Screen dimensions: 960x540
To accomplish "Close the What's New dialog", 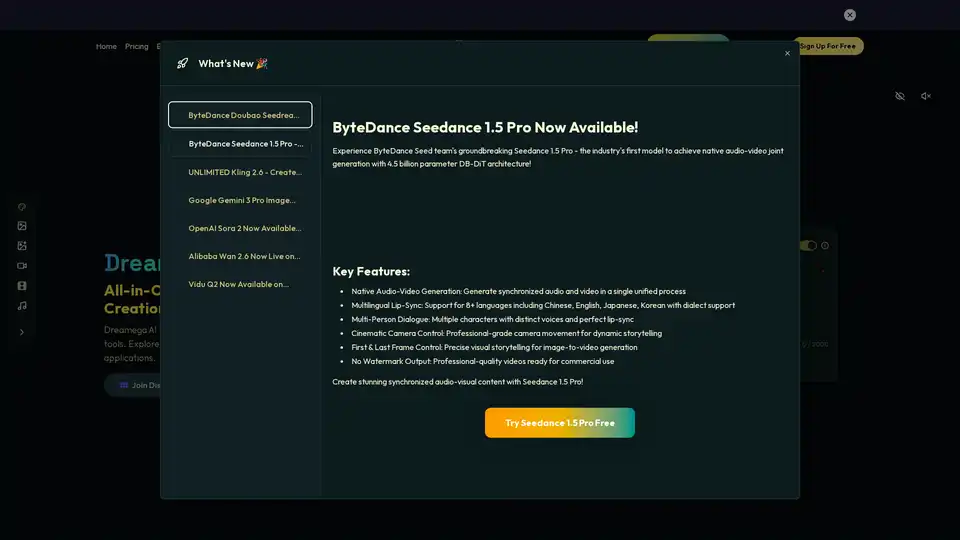I will (x=787, y=53).
